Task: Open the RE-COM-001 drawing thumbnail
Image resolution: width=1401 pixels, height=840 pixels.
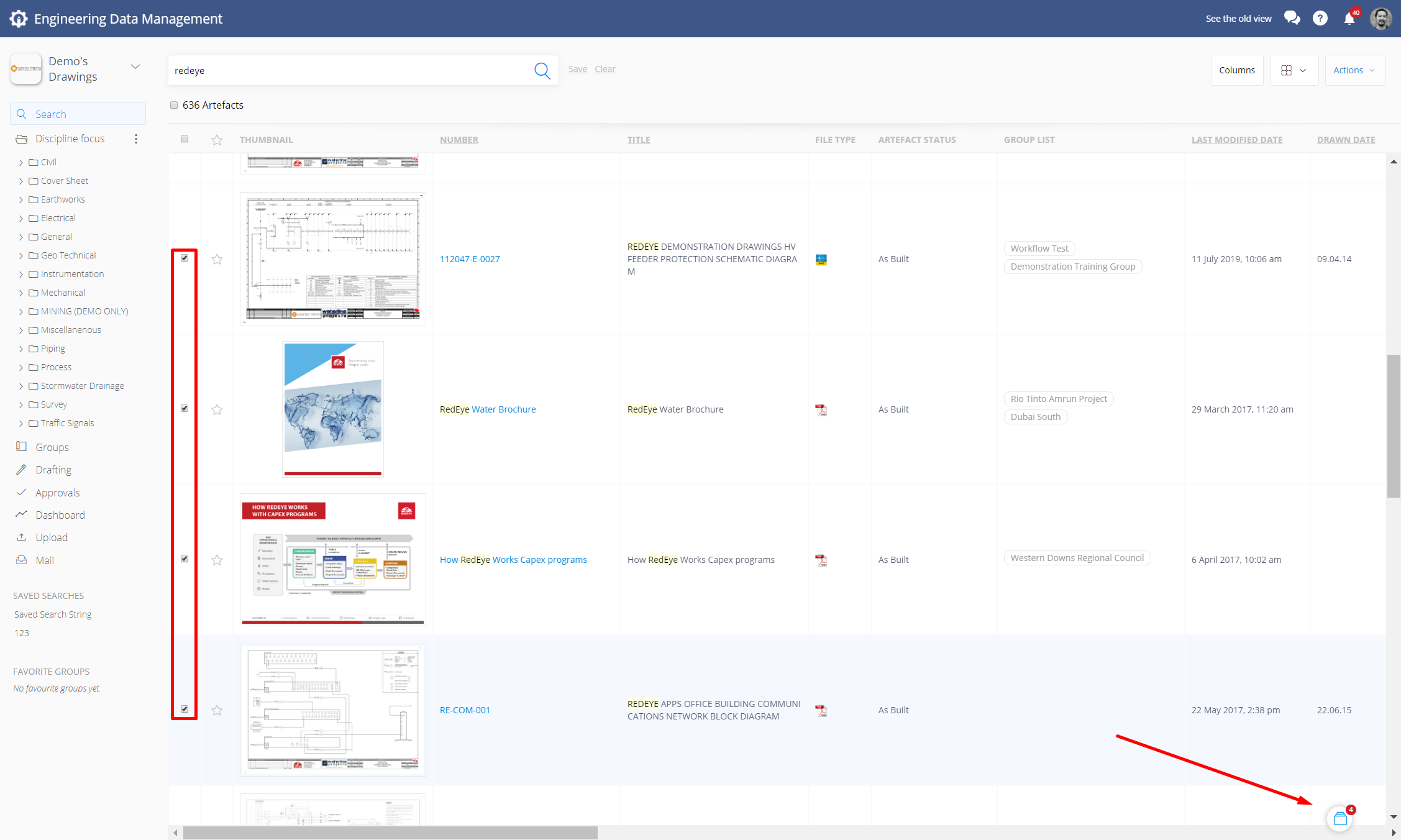Action: [333, 710]
